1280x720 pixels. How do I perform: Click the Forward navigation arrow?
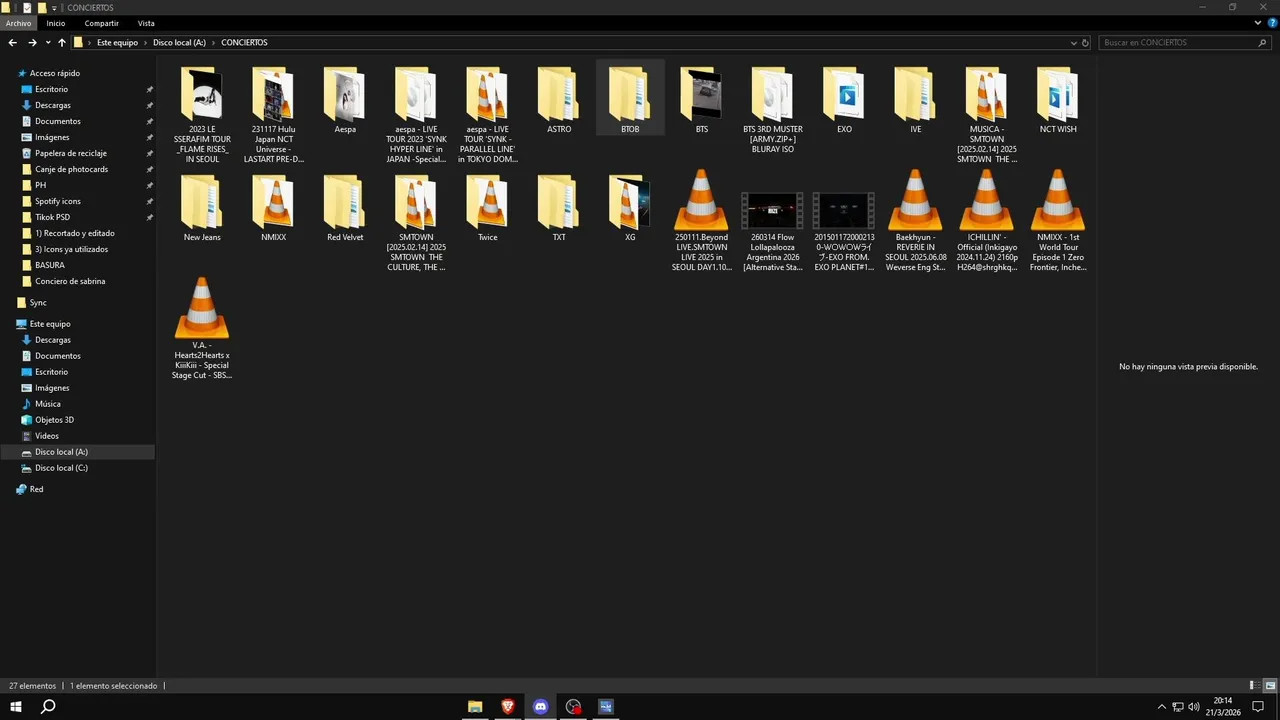coord(32,43)
